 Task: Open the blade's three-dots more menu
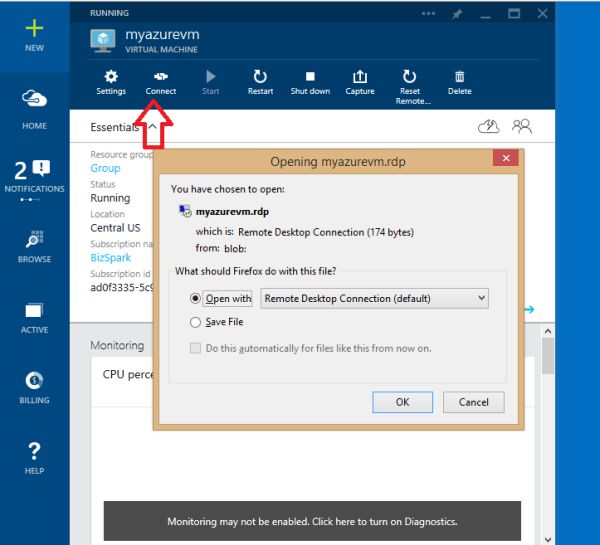(428, 14)
